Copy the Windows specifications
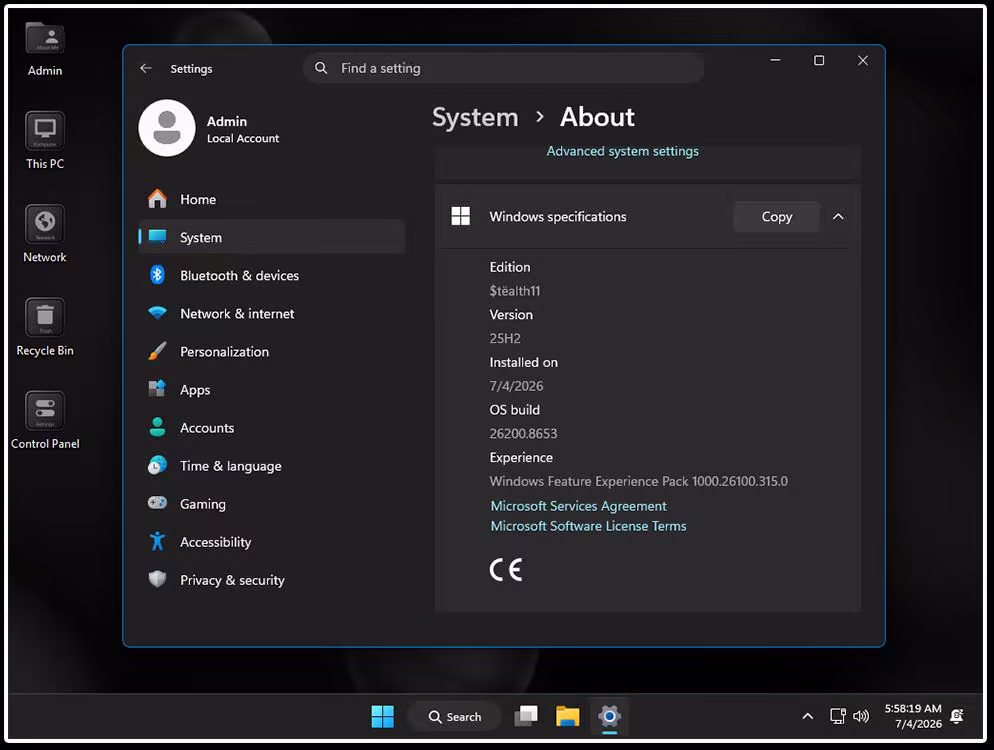994x750 pixels. [777, 217]
